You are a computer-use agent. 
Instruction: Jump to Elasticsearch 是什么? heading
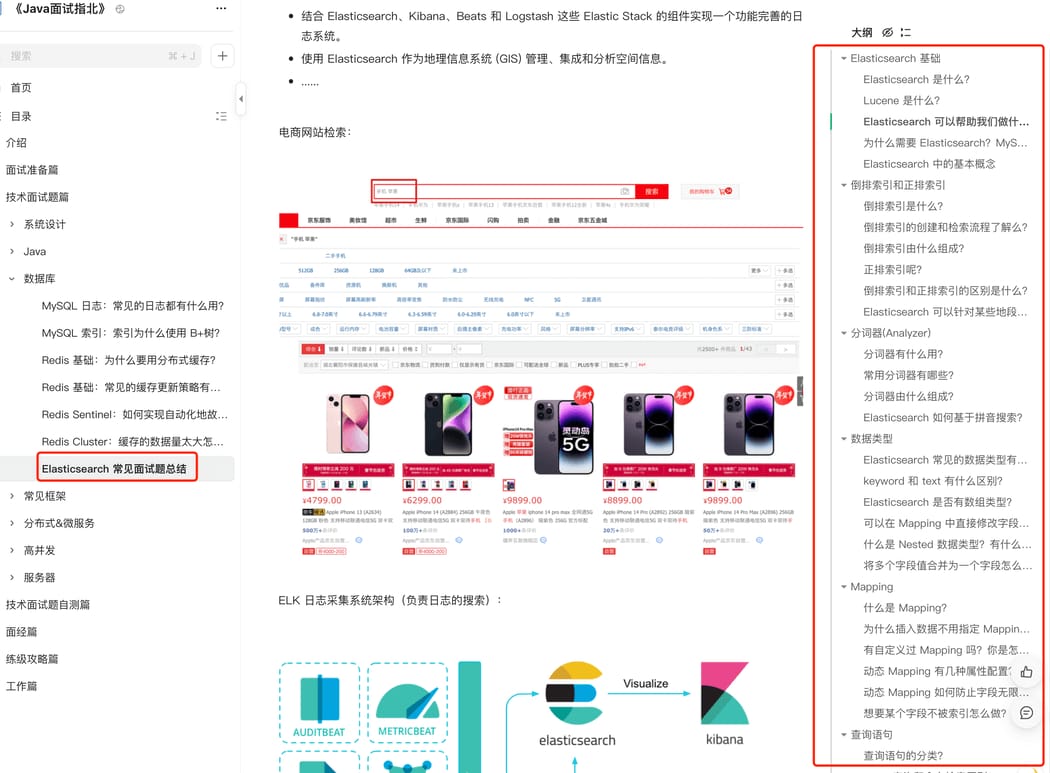pyautogui.click(x=916, y=80)
